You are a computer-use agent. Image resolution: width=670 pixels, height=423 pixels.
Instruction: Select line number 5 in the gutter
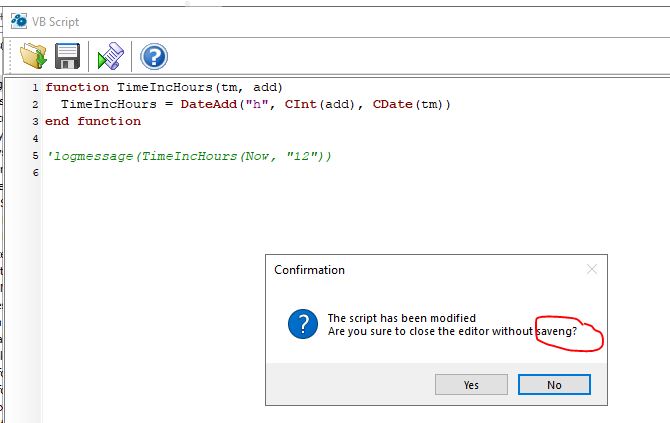click(35, 156)
